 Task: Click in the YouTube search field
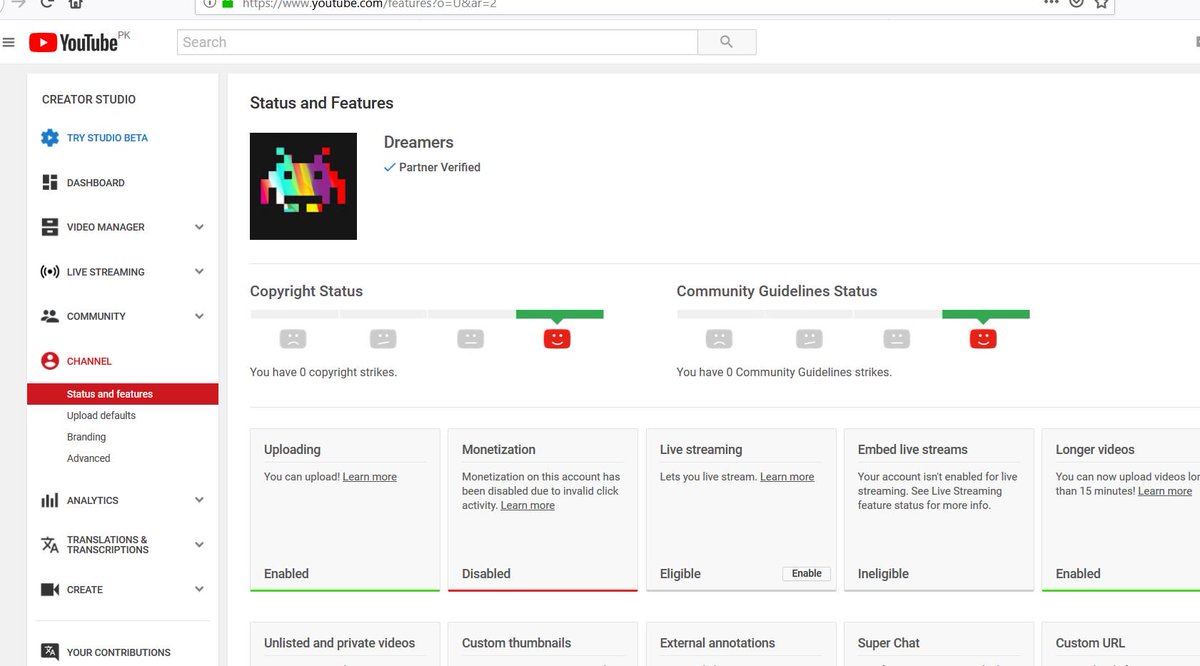pos(437,42)
